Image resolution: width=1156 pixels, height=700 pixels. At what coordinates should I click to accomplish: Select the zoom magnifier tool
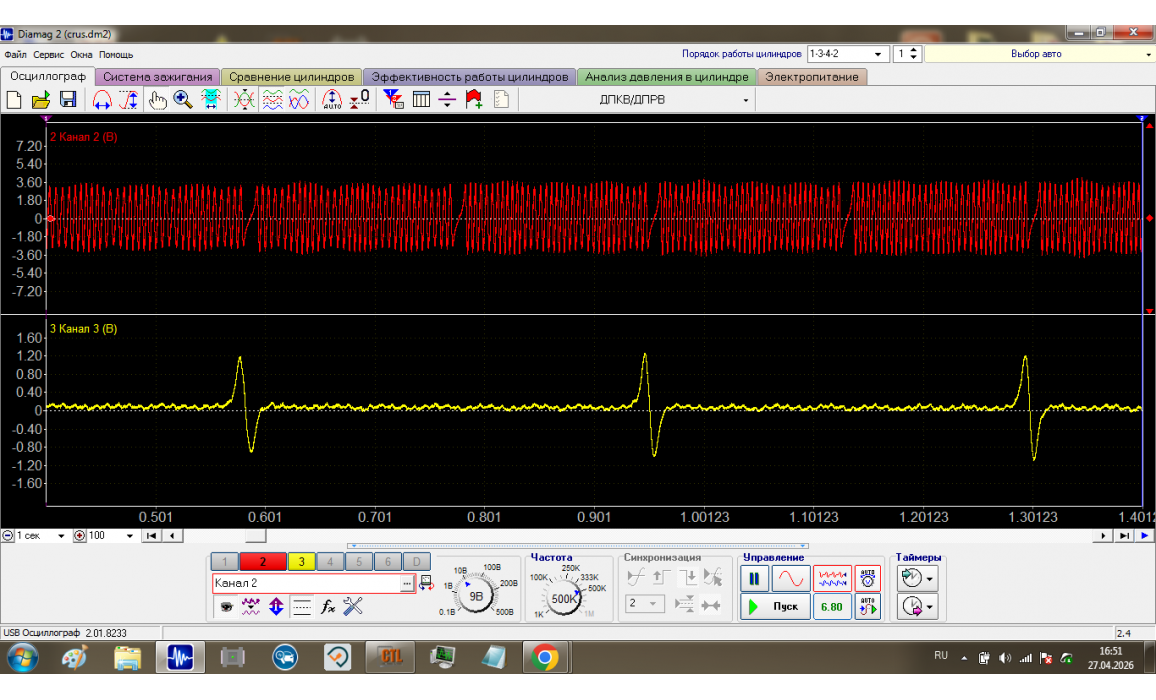pyautogui.click(x=183, y=99)
